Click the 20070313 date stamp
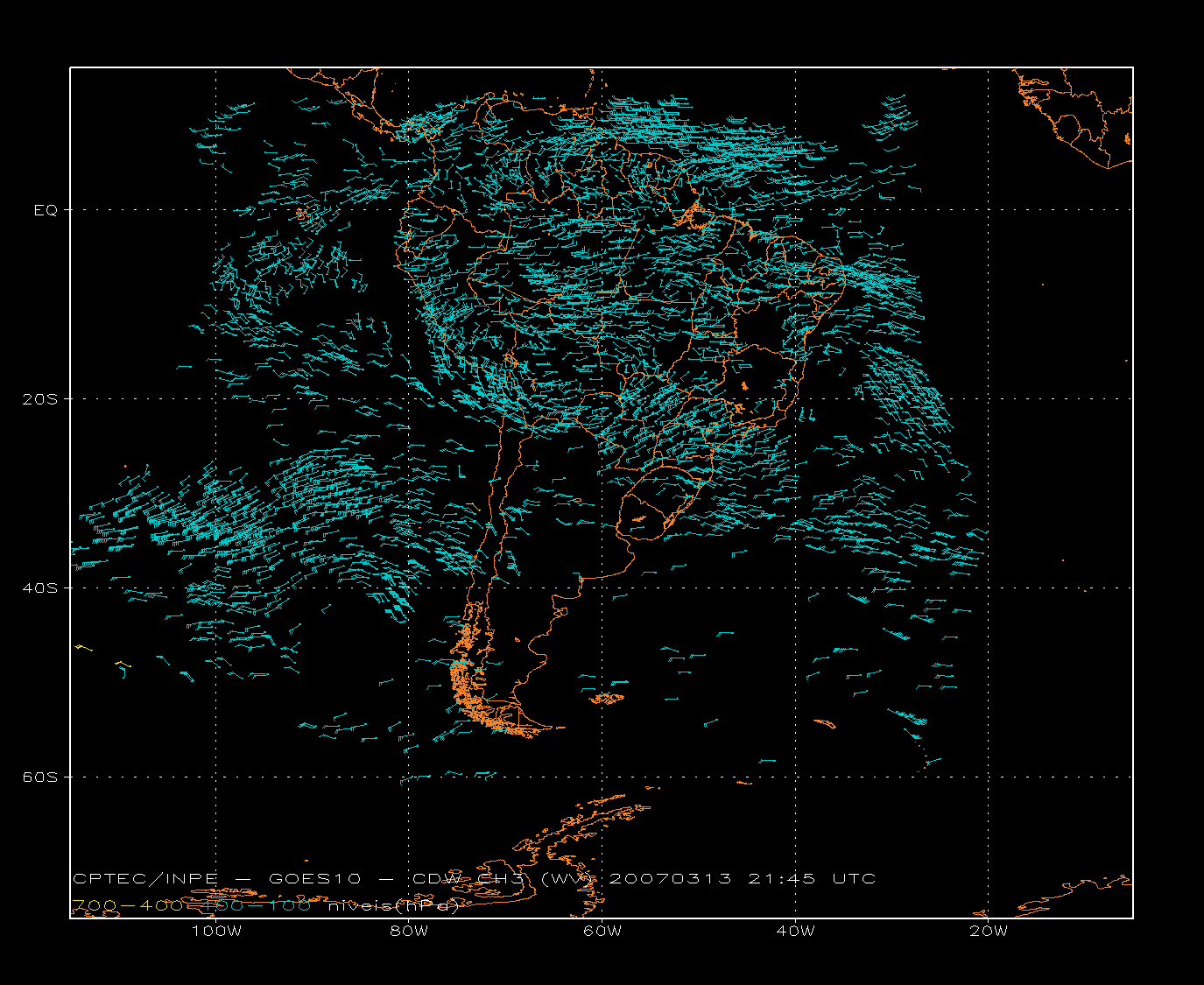The image size is (1204, 985). tap(670, 879)
